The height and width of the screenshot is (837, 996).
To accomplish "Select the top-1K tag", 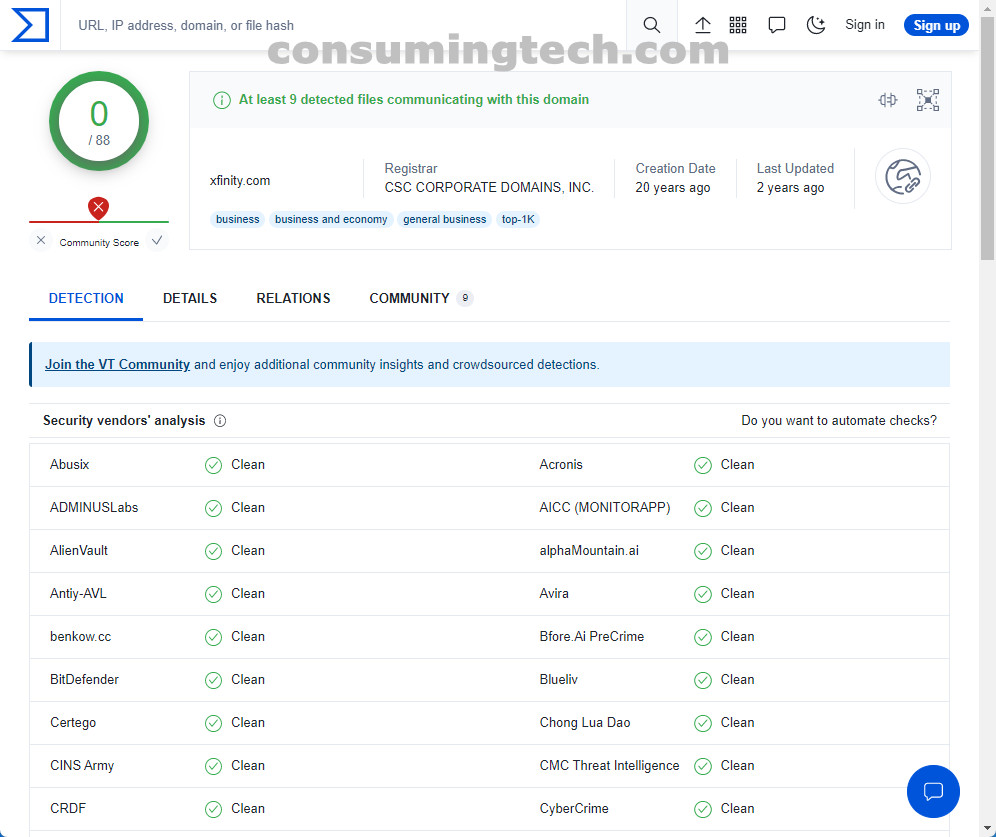I will pyautogui.click(x=518, y=219).
